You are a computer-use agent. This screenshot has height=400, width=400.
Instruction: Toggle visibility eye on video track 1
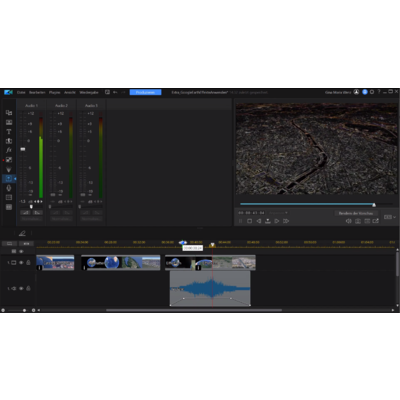click(x=21, y=263)
